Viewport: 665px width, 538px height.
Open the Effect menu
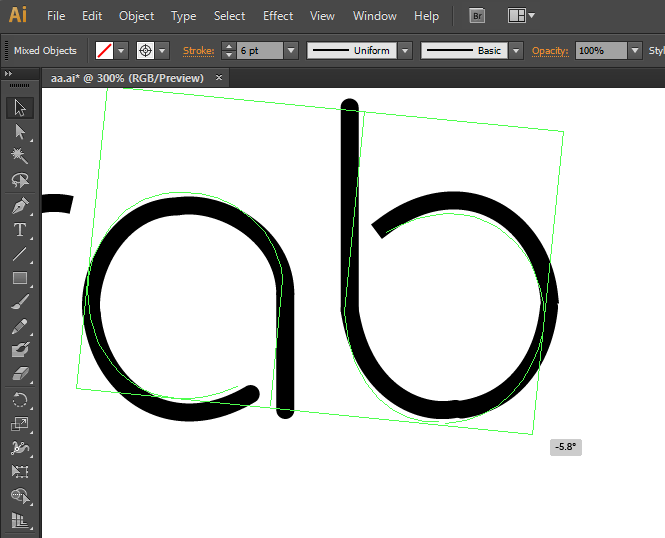tap(278, 16)
